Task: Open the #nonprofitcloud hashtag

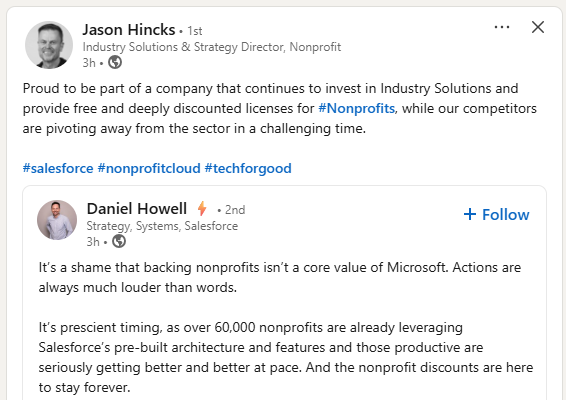Action: 149,168
